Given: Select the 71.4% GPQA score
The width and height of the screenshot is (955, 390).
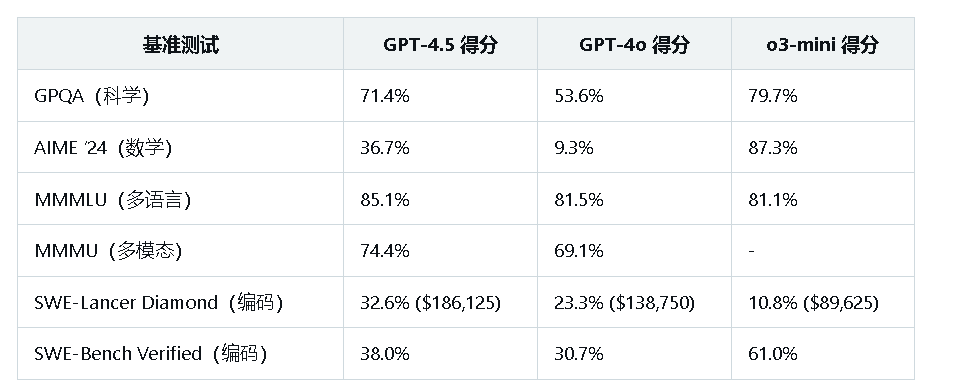Looking at the screenshot, I should coord(384,96).
